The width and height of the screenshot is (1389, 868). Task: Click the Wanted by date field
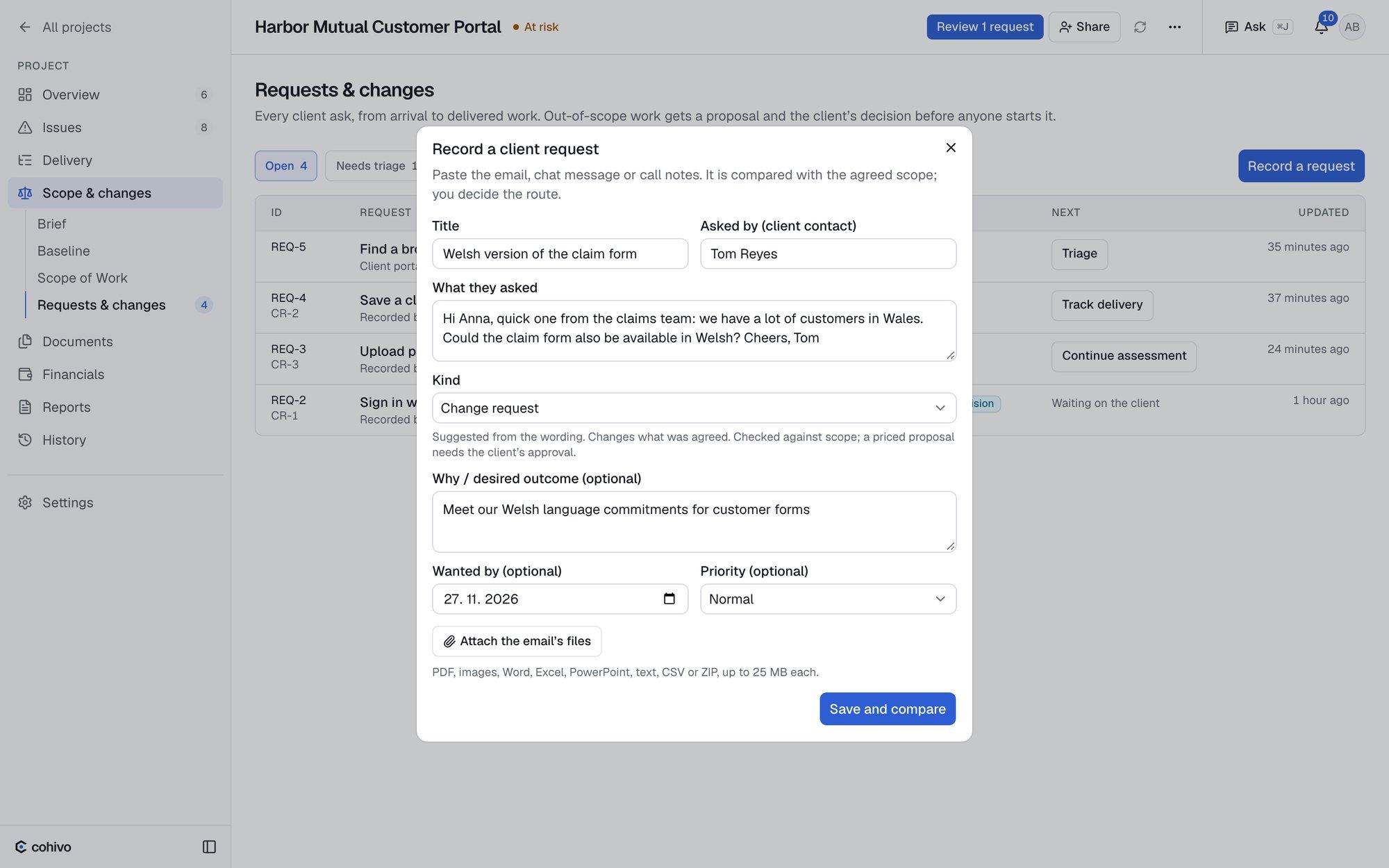click(x=560, y=599)
